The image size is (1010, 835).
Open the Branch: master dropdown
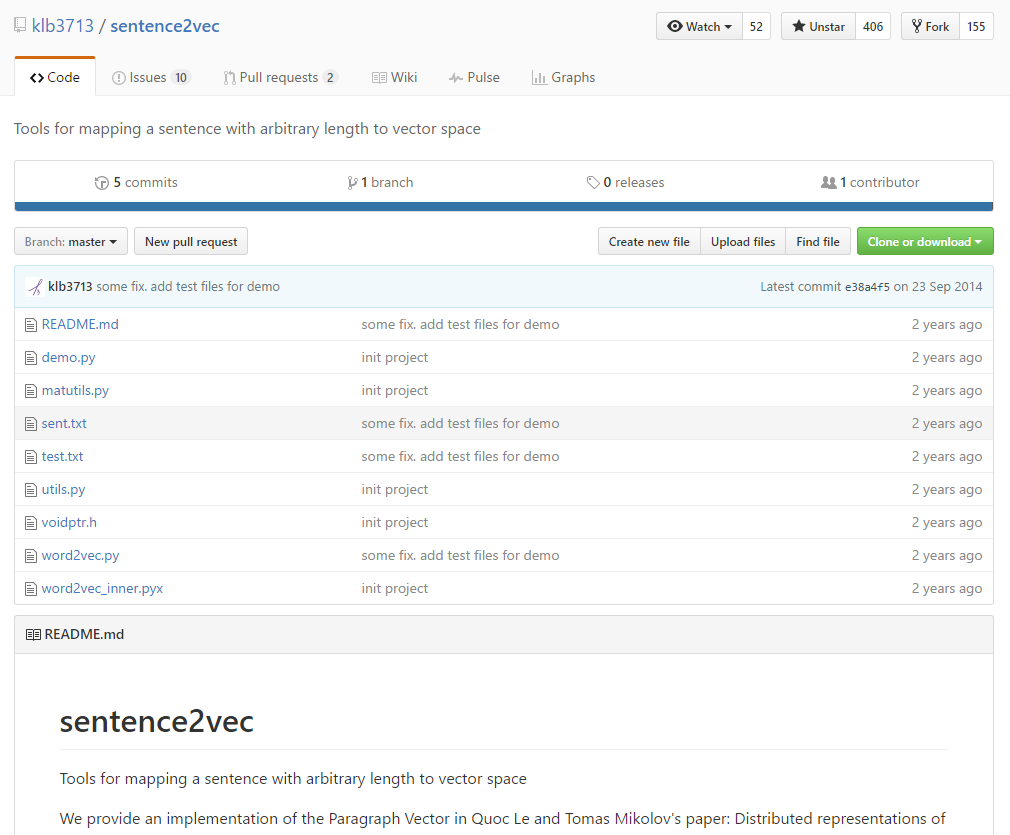(71, 242)
